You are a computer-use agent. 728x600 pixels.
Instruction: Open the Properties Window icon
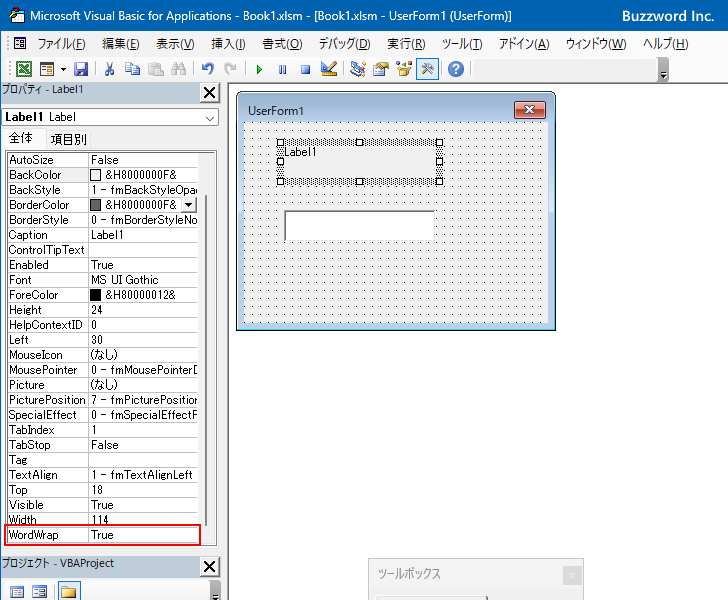pos(381,69)
